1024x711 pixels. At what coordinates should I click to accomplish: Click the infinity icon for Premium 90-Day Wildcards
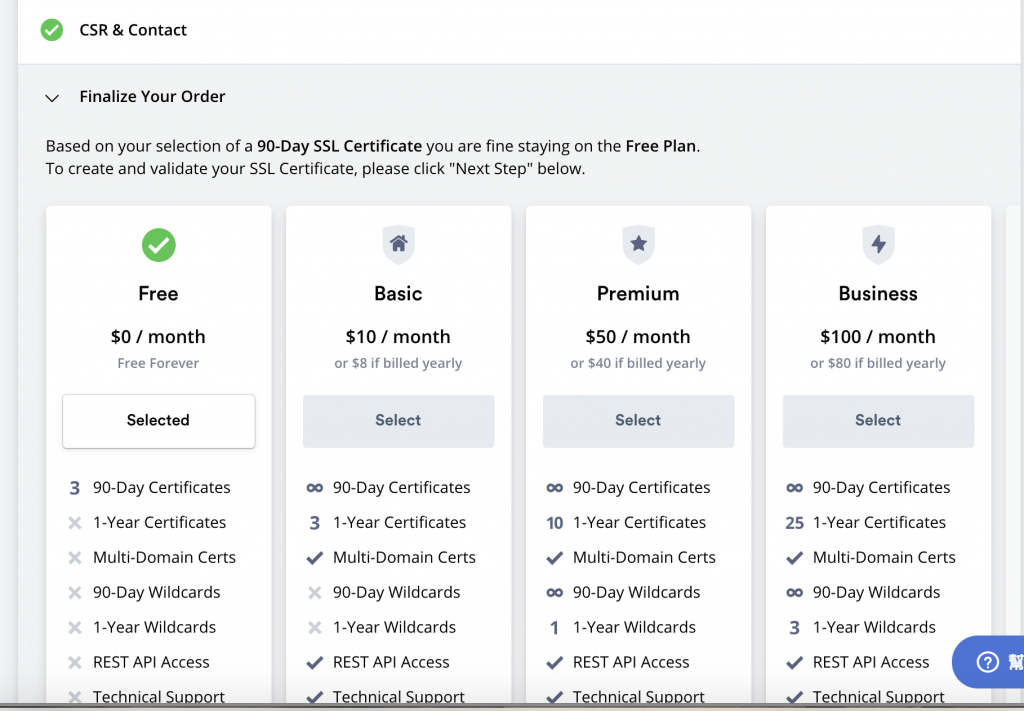click(x=554, y=593)
